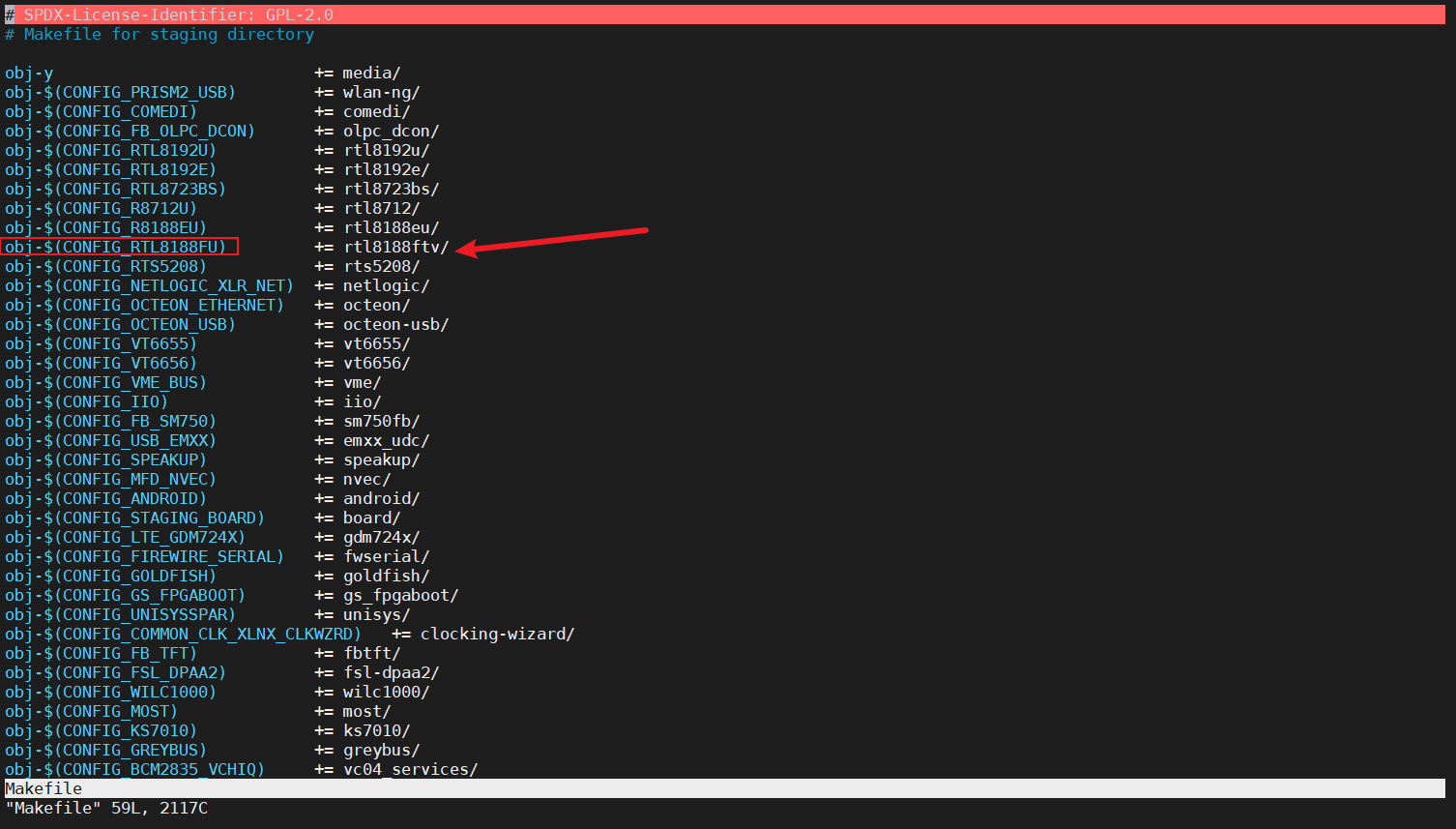The image size is (1456, 829).
Task: Click the 'vc04_services/' directory value
Action: coord(410,769)
